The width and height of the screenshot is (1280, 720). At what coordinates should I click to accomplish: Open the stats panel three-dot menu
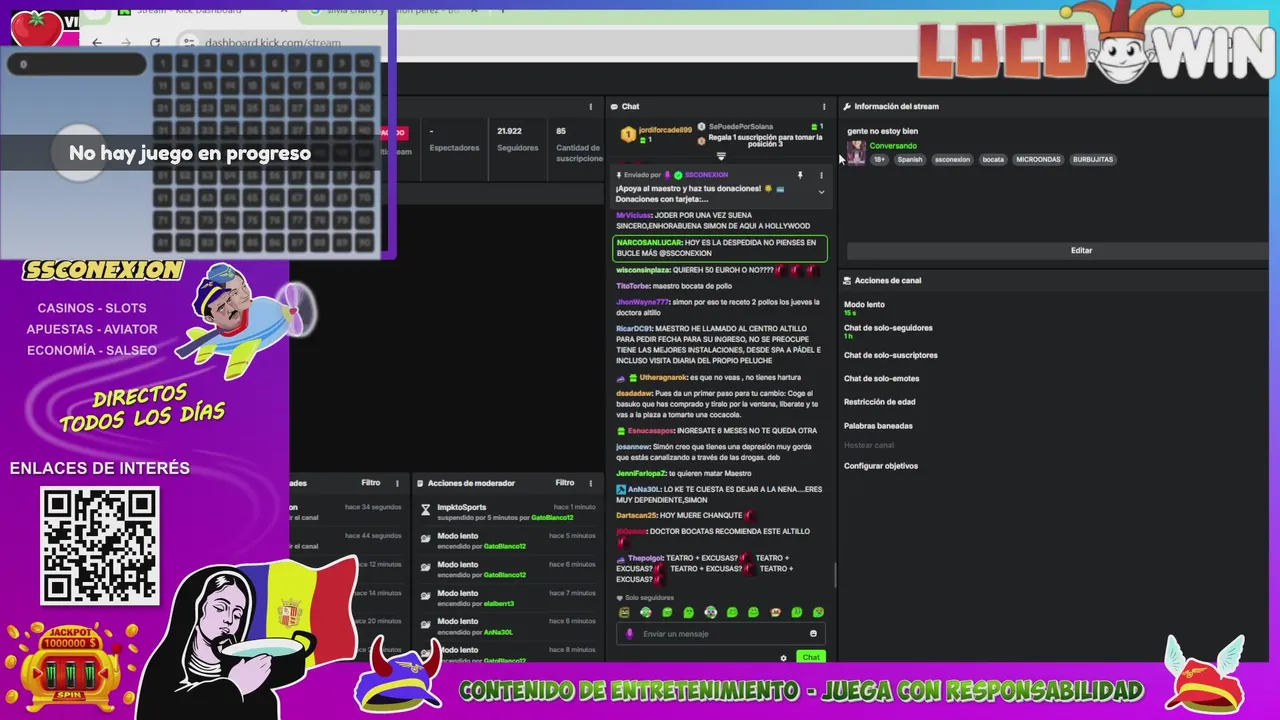(590, 106)
